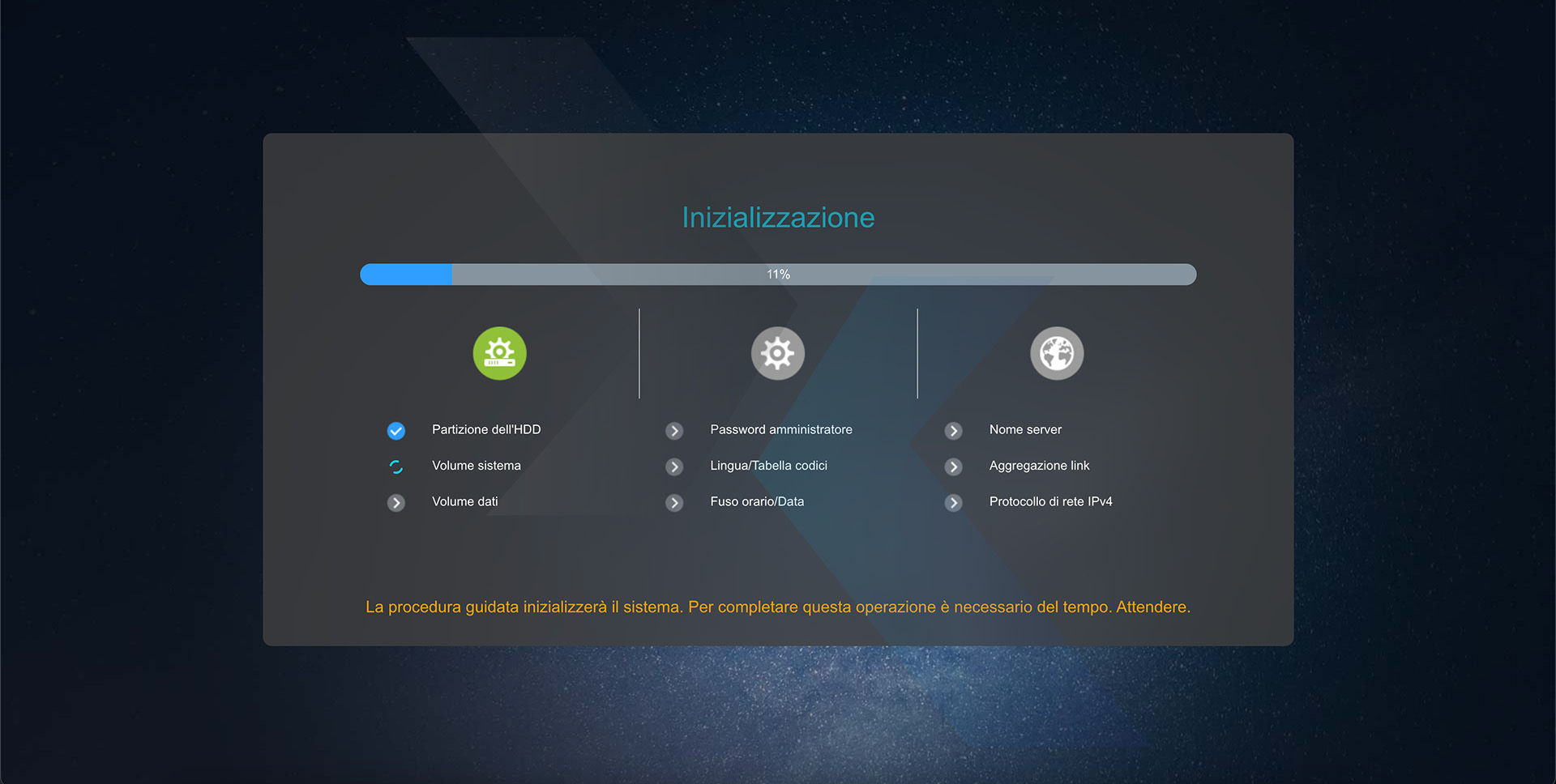Click arrow icon beside Nome server

(953, 431)
